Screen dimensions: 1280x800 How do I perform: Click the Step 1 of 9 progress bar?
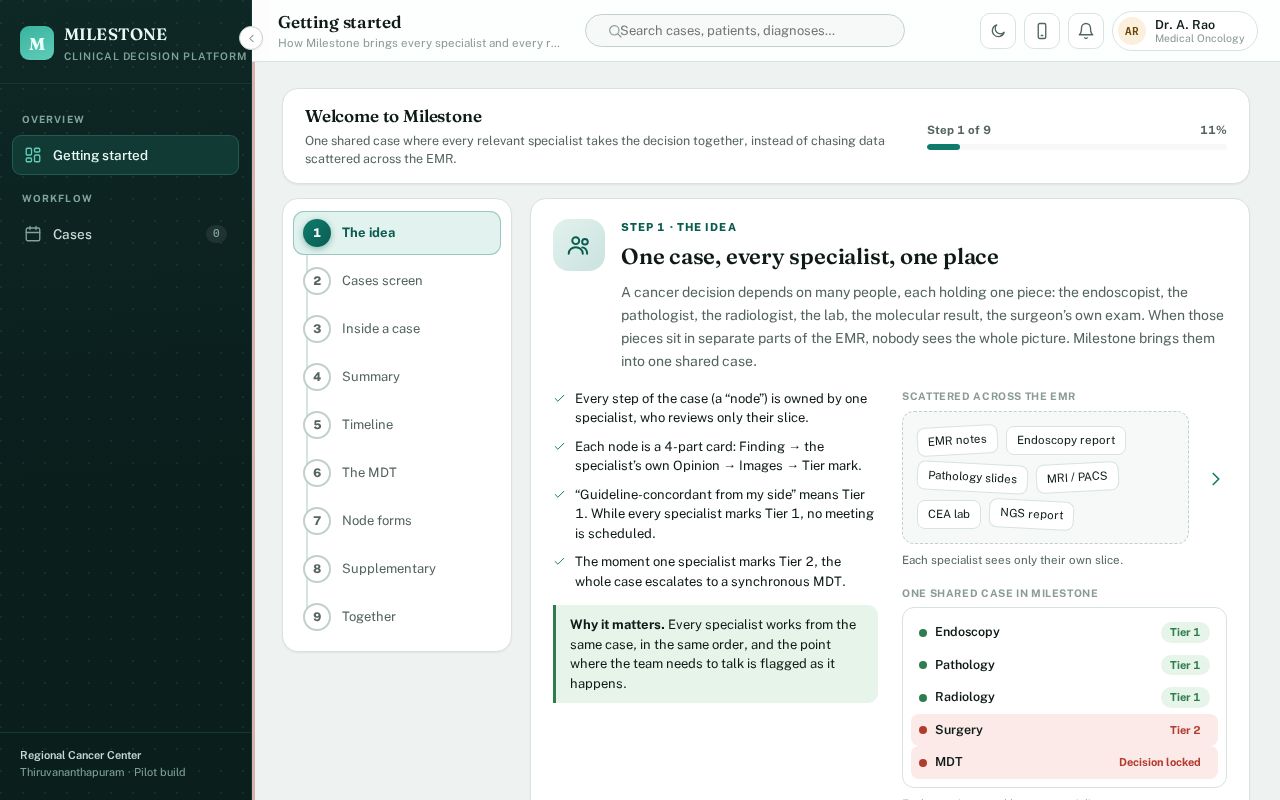tap(1077, 147)
